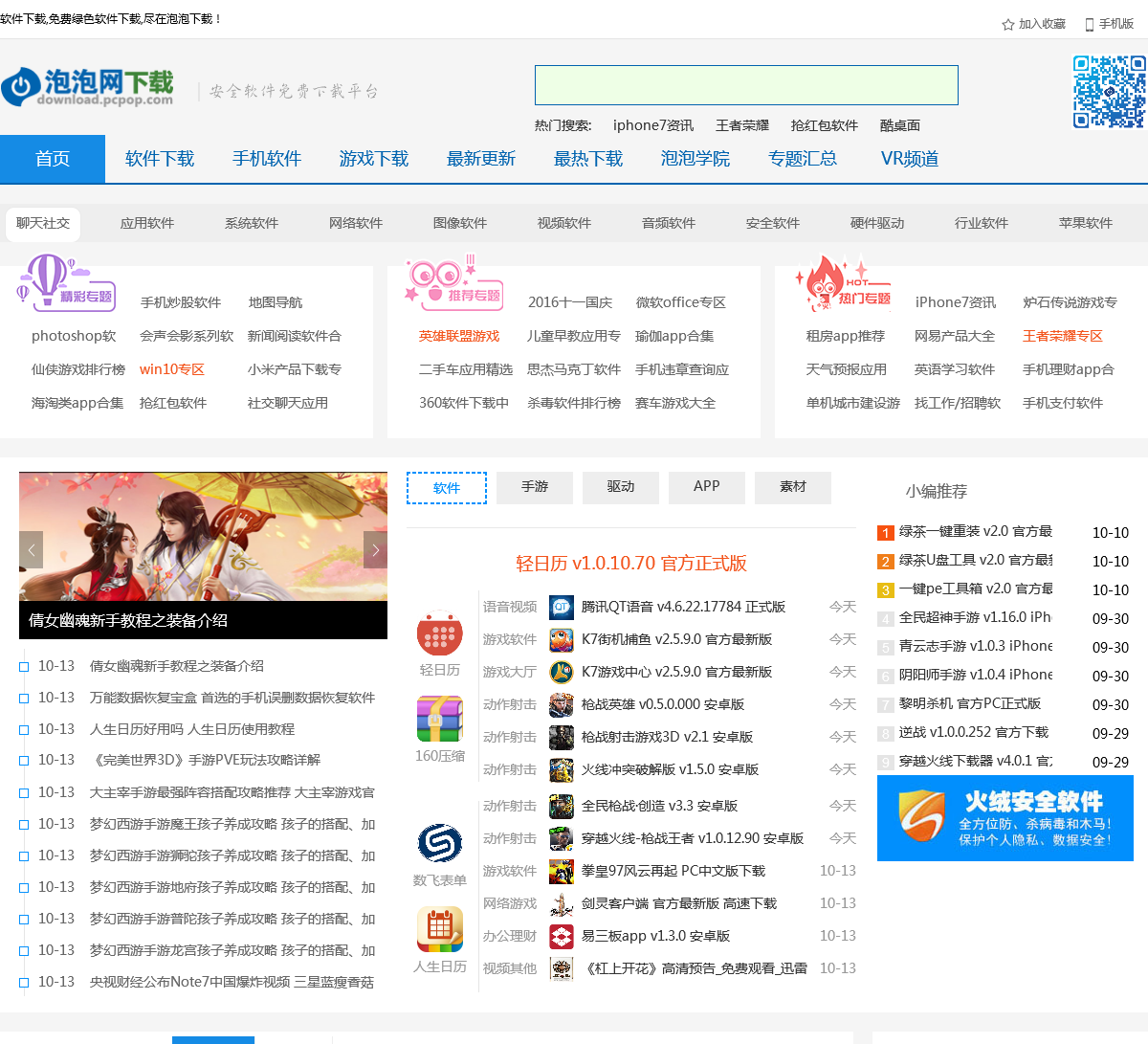Click the 热门专题 flame icon

(843, 282)
